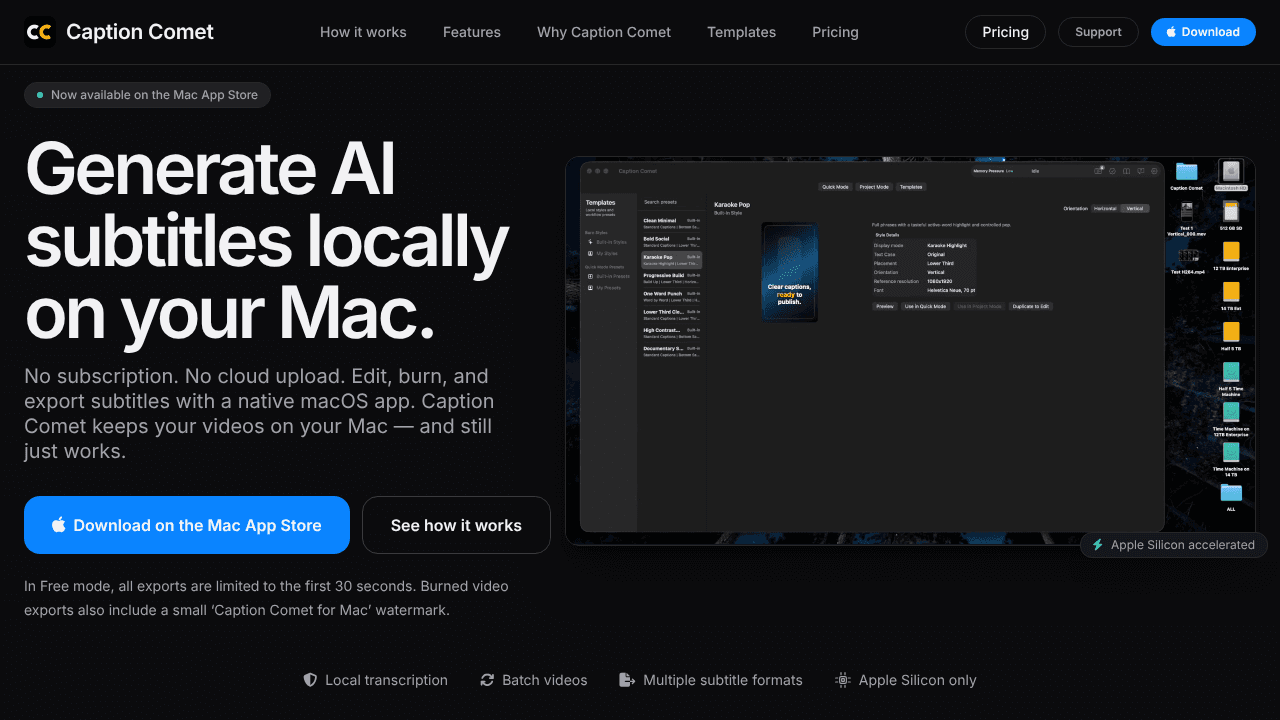This screenshot has height=720, width=1280.
Task: Set orientation to Vertical in the app preview
Action: [1135, 209]
